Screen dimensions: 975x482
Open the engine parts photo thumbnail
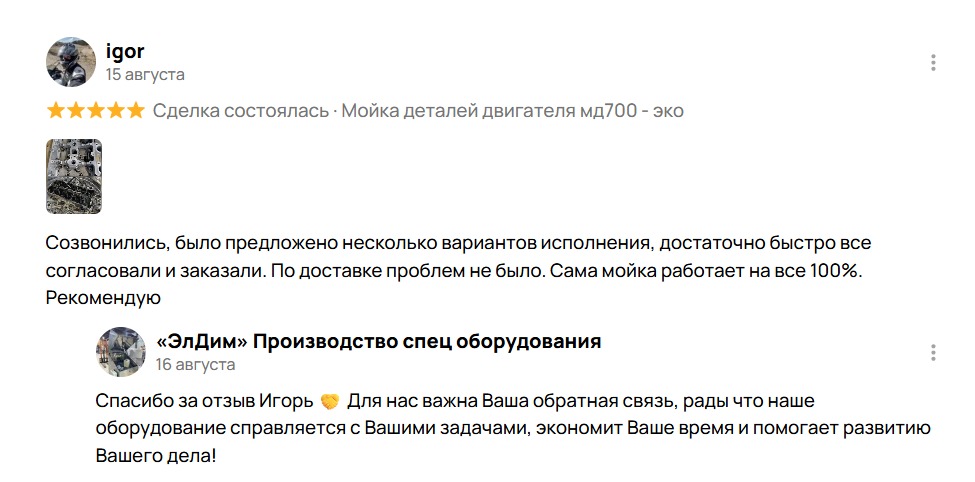point(74,177)
